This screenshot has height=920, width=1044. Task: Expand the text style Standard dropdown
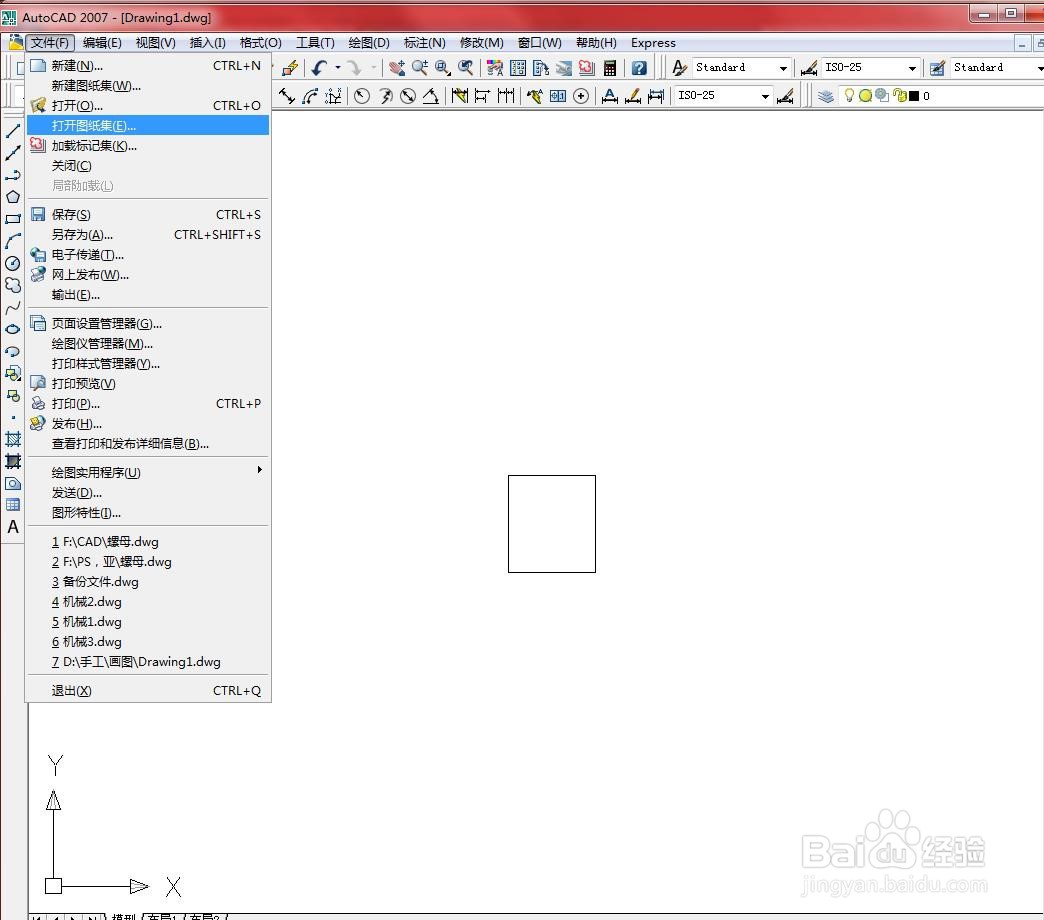pyautogui.click(x=783, y=68)
